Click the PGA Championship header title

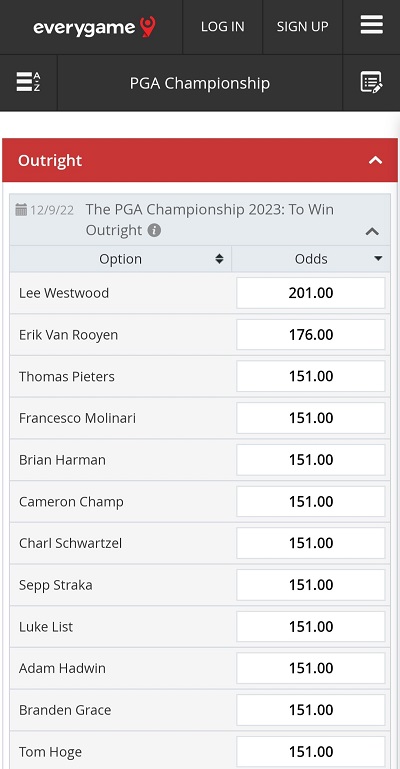[x=200, y=83]
